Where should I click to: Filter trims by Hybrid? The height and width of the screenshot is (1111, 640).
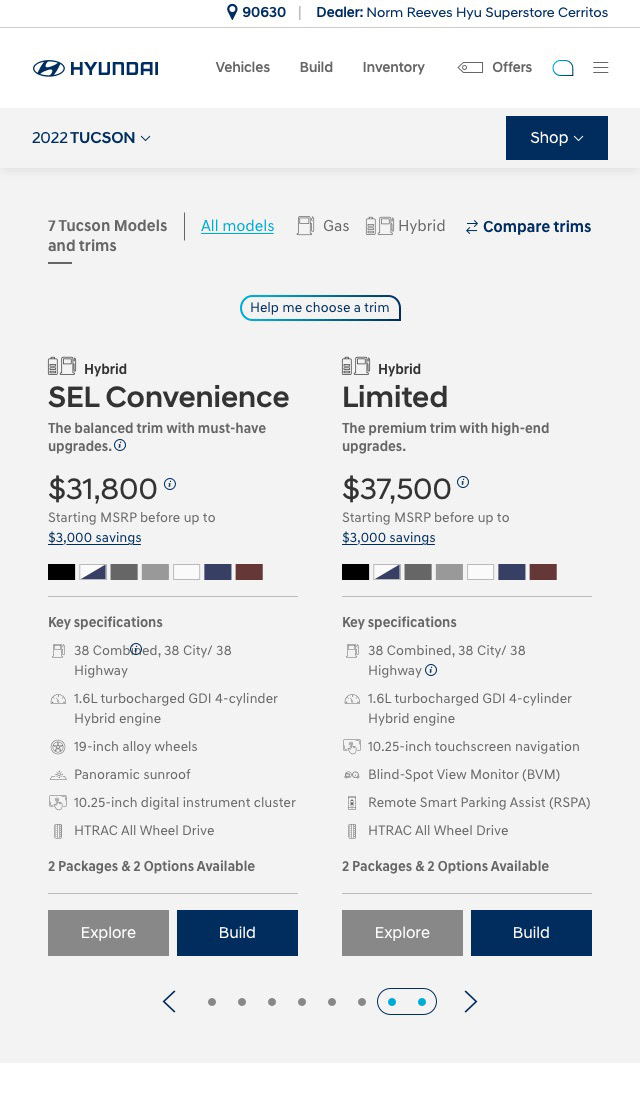tap(405, 226)
